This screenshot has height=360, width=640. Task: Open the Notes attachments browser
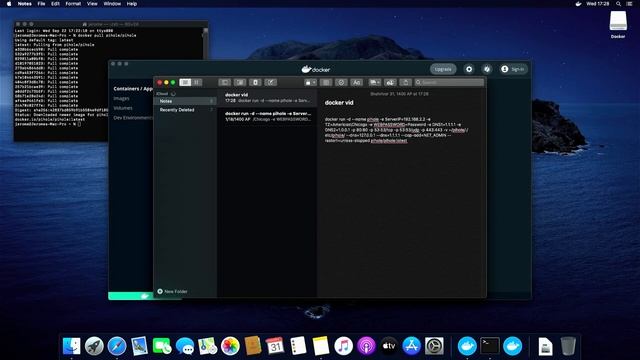pos(240,82)
